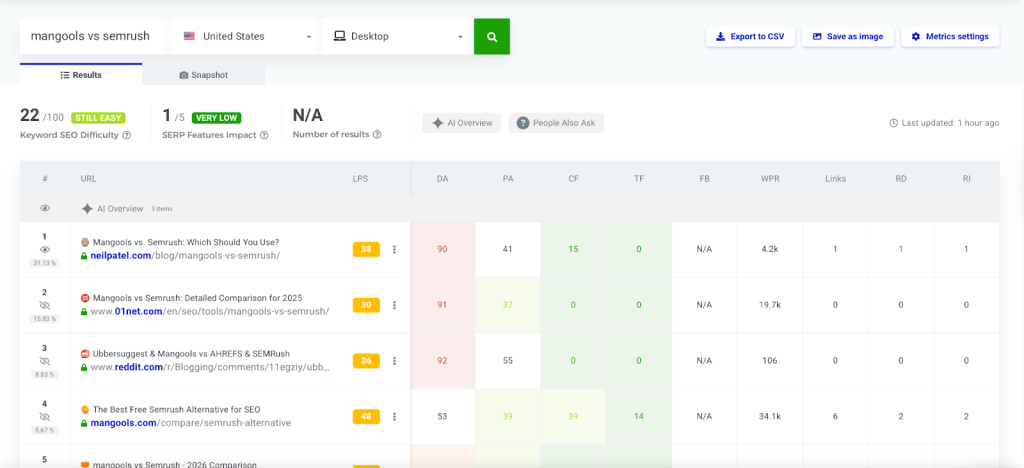This screenshot has height=468, width=1024.
Task: Open three-dot menu for 01net.com result
Action: (395, 305)
